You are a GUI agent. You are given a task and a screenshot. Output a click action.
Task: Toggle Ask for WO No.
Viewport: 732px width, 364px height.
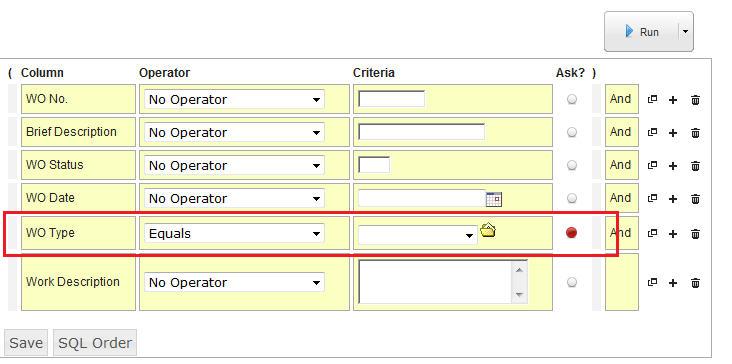point(571,99)
